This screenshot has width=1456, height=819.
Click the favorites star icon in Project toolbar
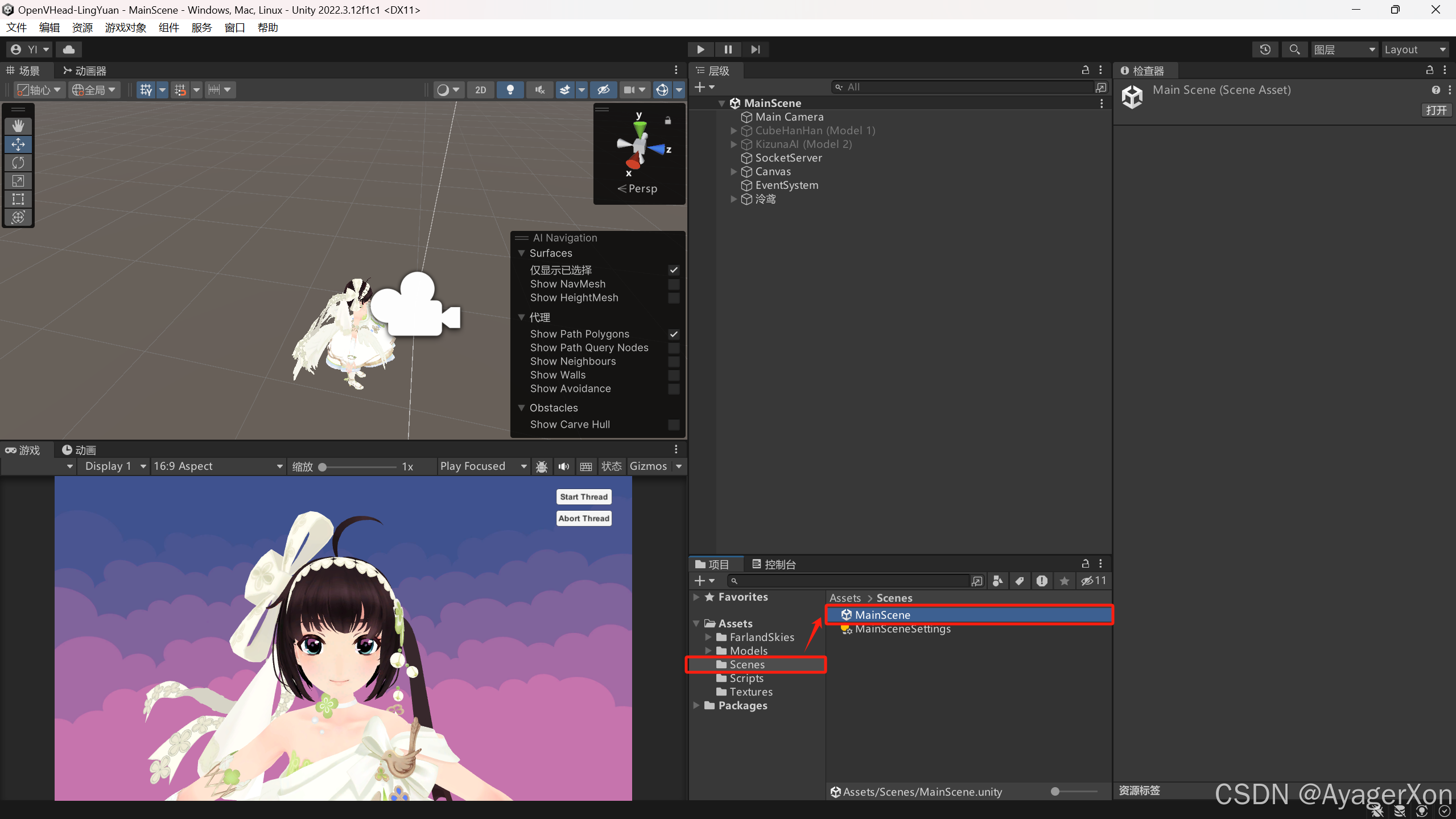coord(1065,581)
